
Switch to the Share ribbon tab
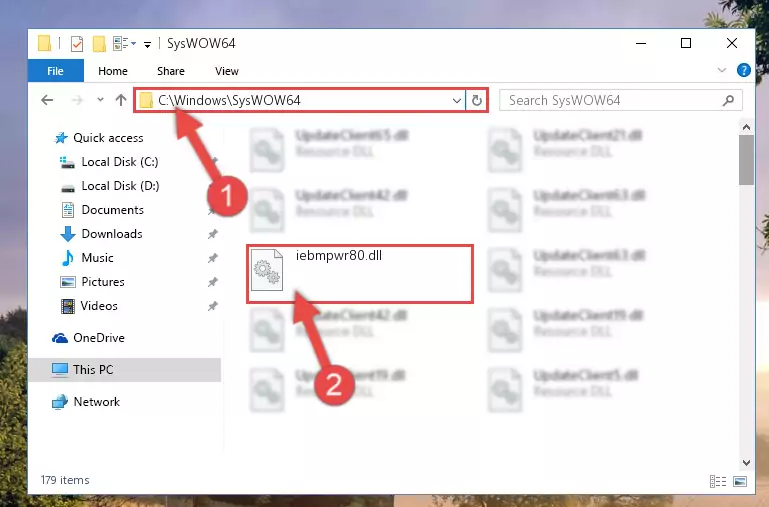[x=171, y=71]
